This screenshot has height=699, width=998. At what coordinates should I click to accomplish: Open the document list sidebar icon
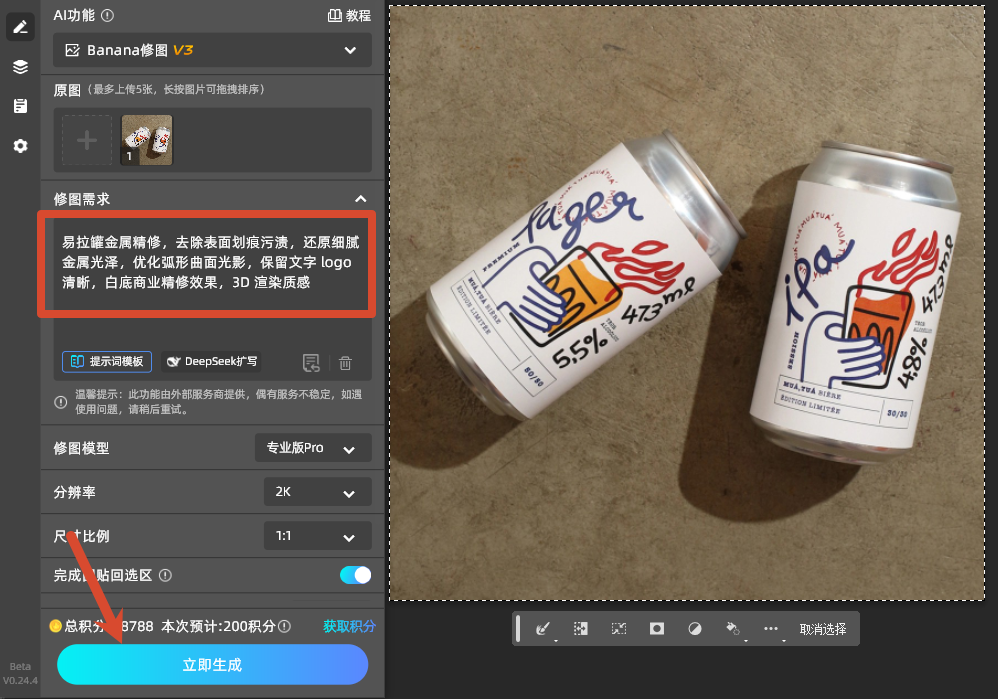pyautogui.click(x=20, y=106)
